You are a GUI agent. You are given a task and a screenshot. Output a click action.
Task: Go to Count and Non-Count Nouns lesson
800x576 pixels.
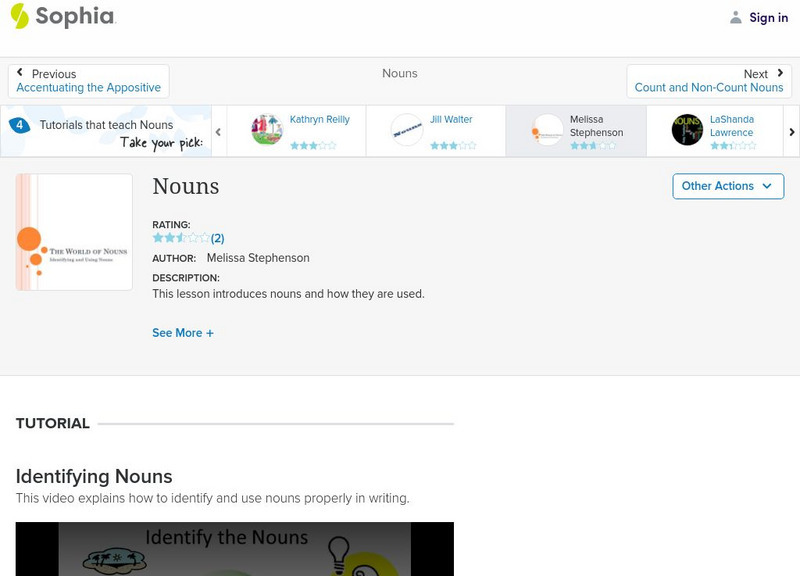click(x=708, y=86)
